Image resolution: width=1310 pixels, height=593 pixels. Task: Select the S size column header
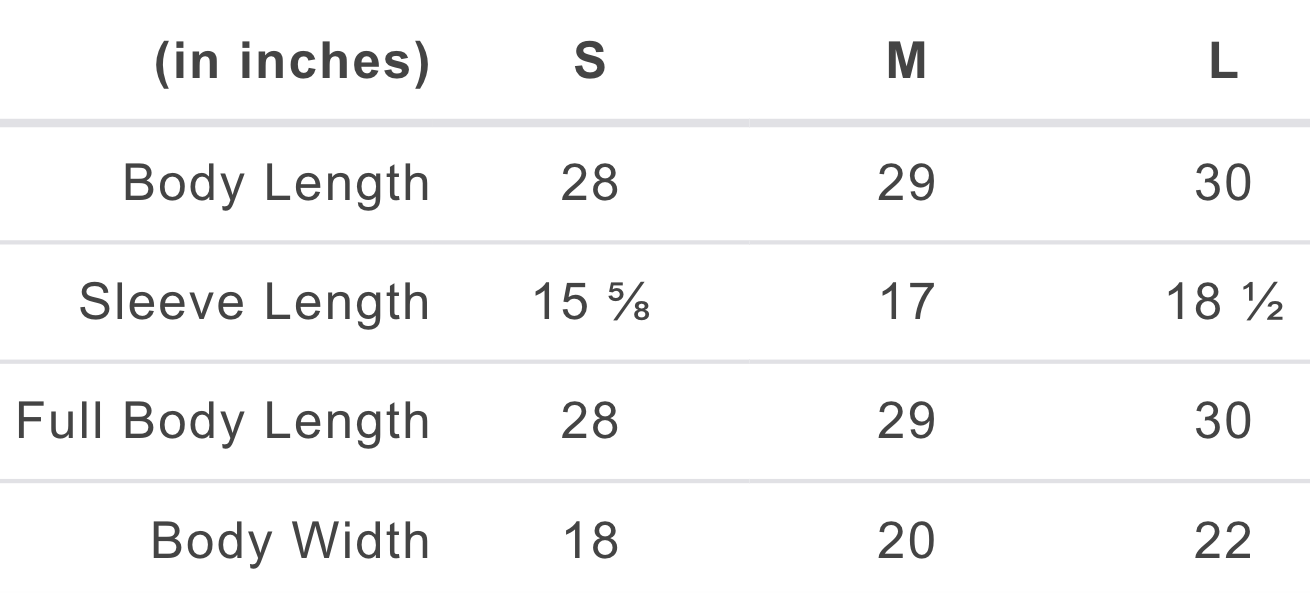tap(590, 63)
